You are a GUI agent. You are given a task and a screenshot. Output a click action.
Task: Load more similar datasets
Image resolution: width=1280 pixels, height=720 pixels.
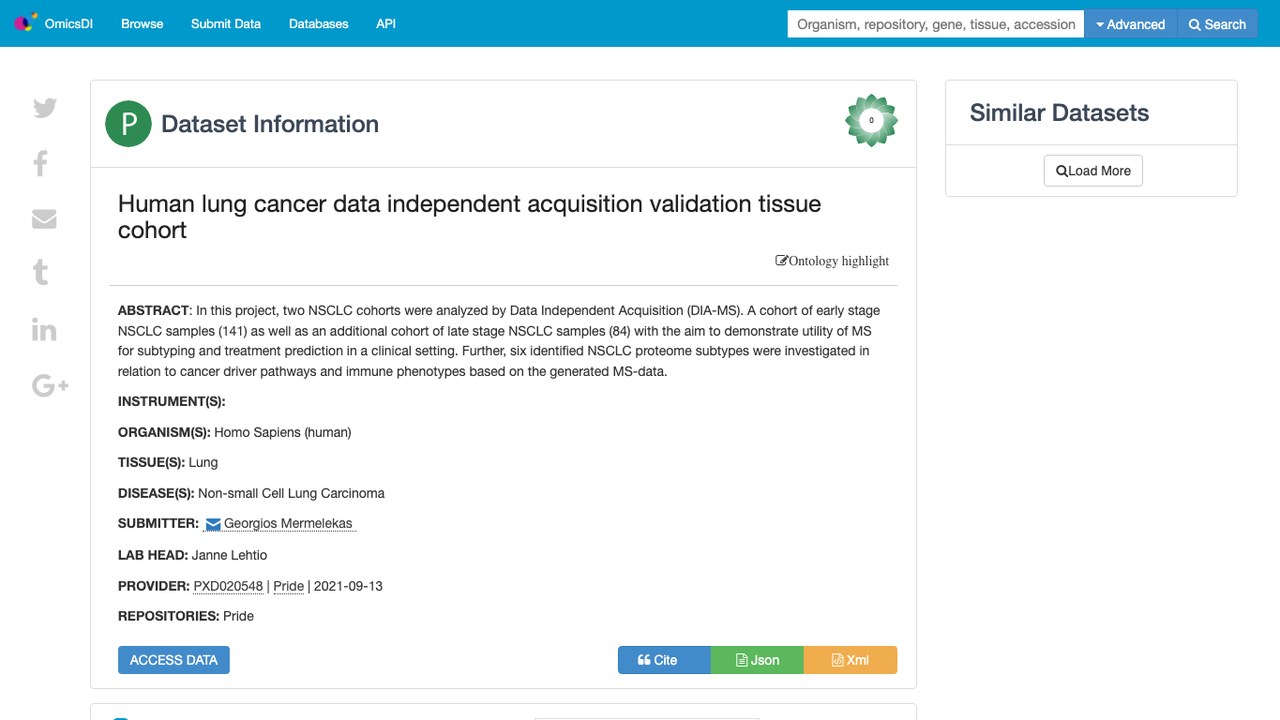(x=1093, y=171)
